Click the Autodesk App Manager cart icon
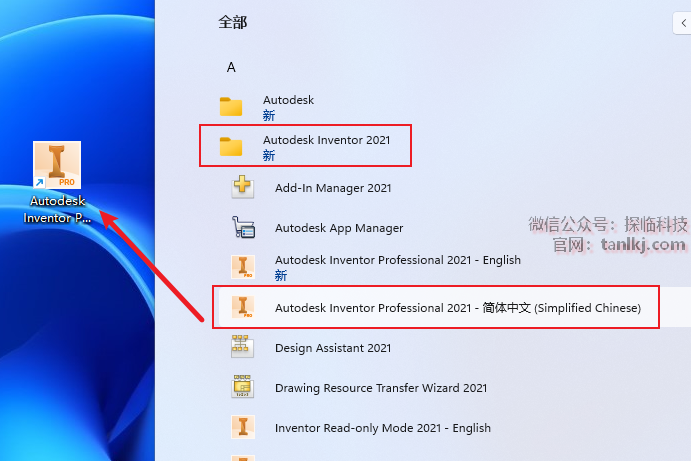Image resolution: width=691 pixels, height=461 pixels. [243, 228]
